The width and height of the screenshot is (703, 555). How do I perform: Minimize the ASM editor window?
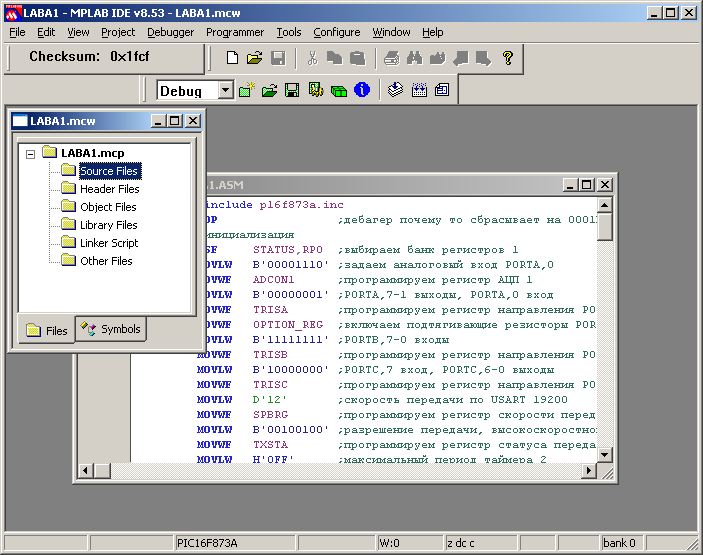pyautogui.click(x=570, y=185)
